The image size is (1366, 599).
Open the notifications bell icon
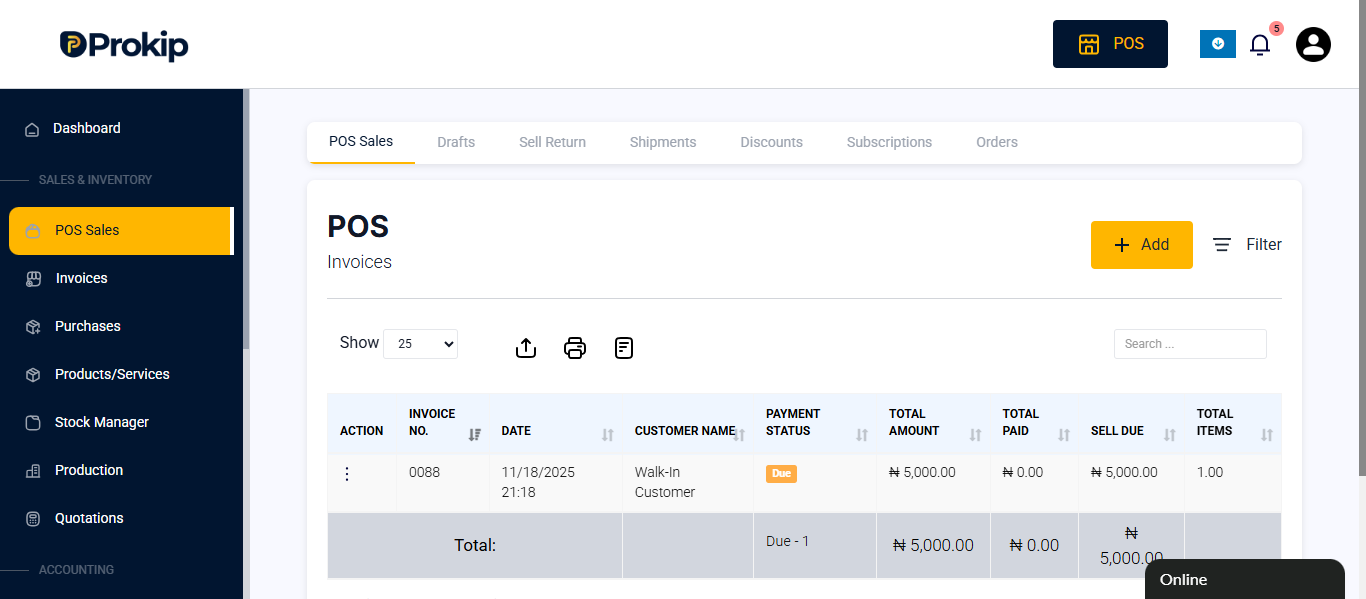click(1260, 45)
